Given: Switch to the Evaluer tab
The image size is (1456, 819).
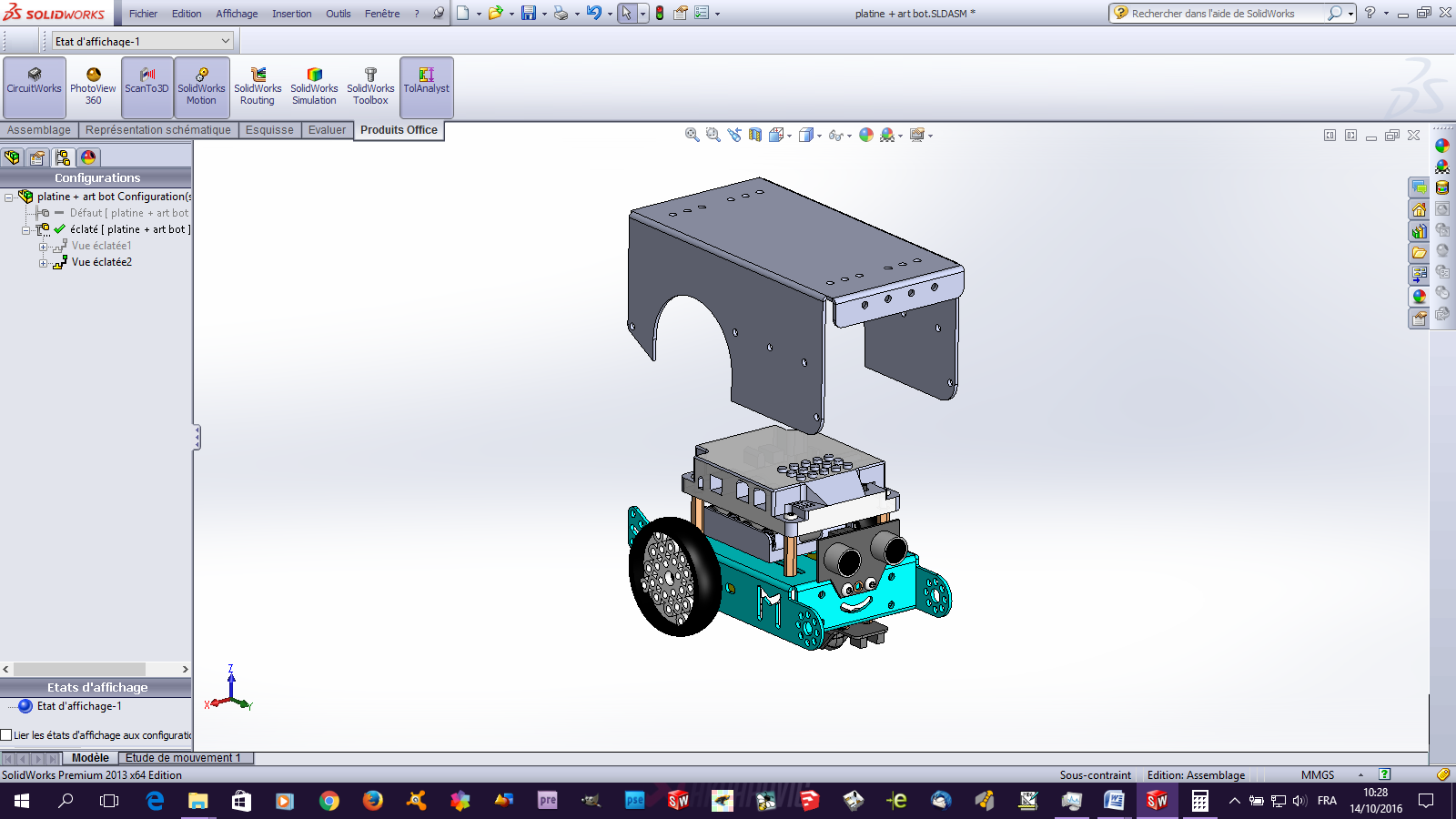Looking at the screenshot, I should 327,130.
